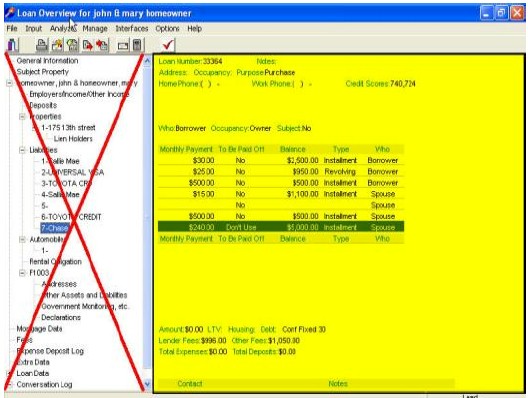Open the Manage menu
Viewport: 528px width, 398px height.
(x=95, y=29)
